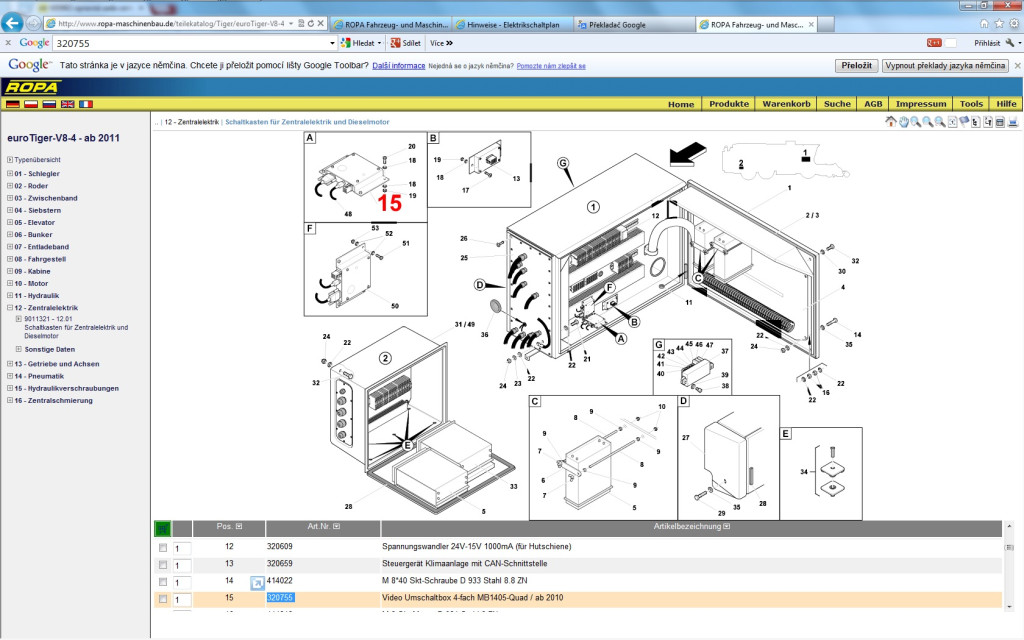
Task: Open the Suche menu
Action: pyautogui.click(x=837, y=104)
